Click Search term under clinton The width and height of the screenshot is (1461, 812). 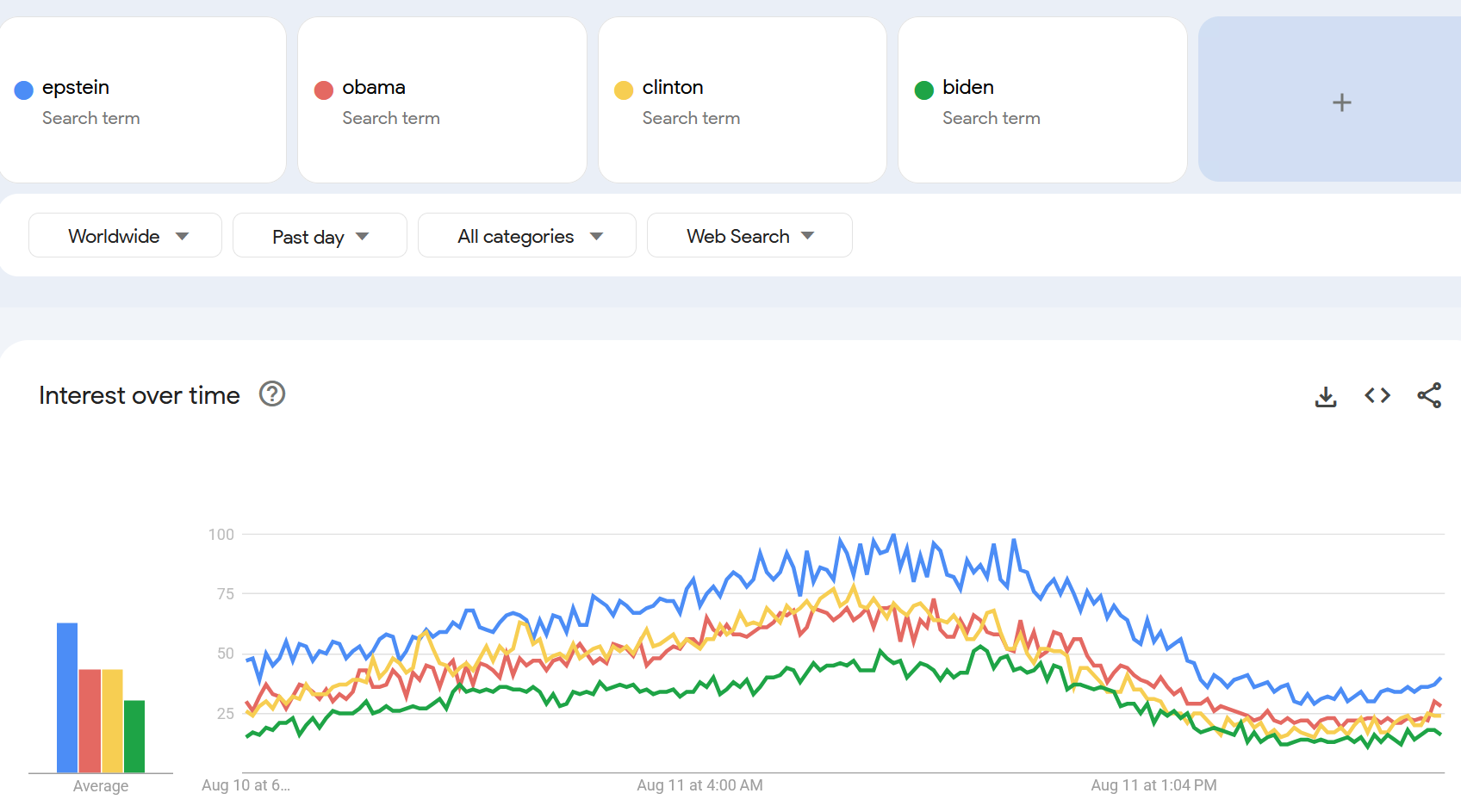tap(691, 118)
